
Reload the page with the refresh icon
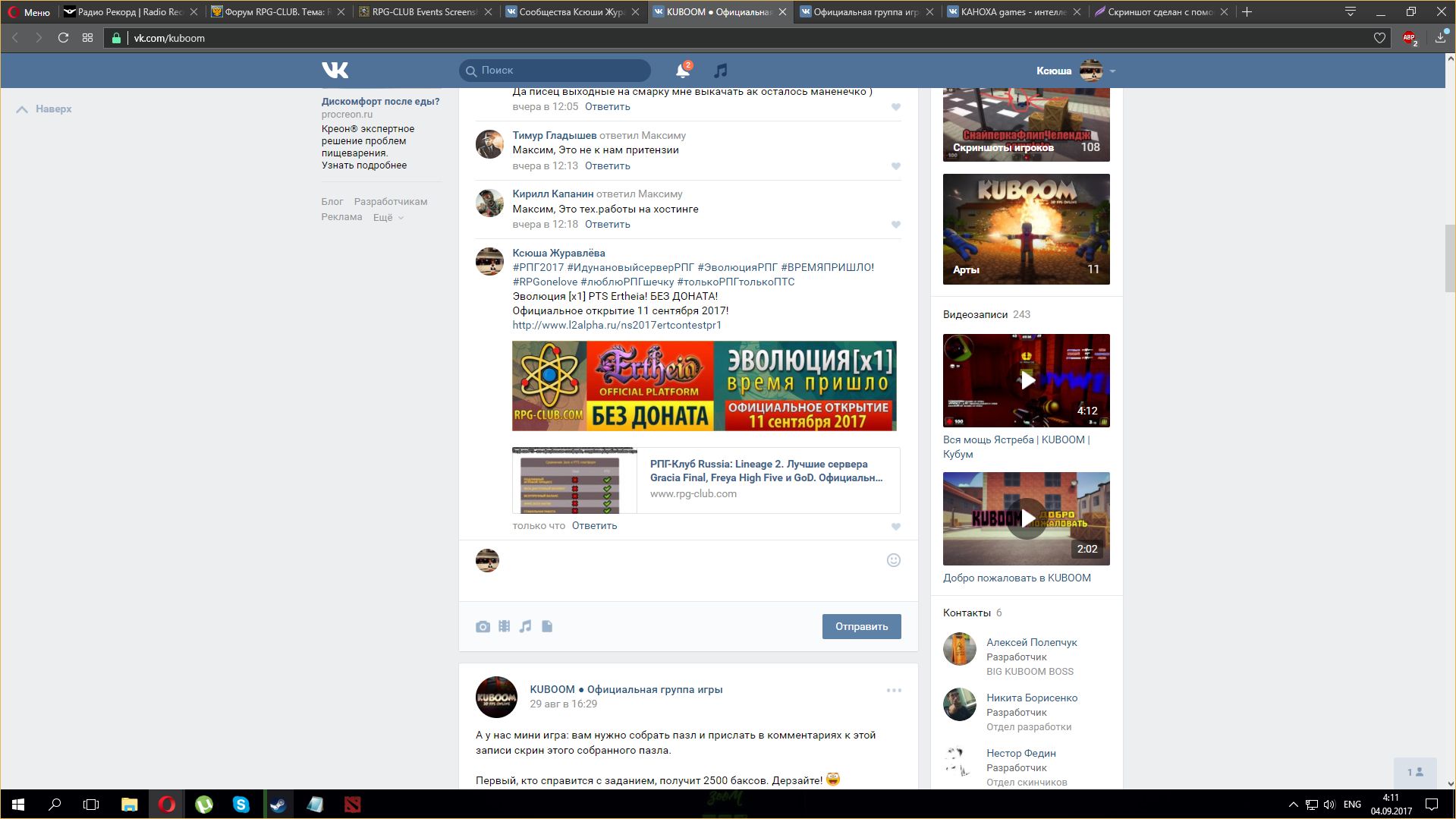[x=64, y=38]
